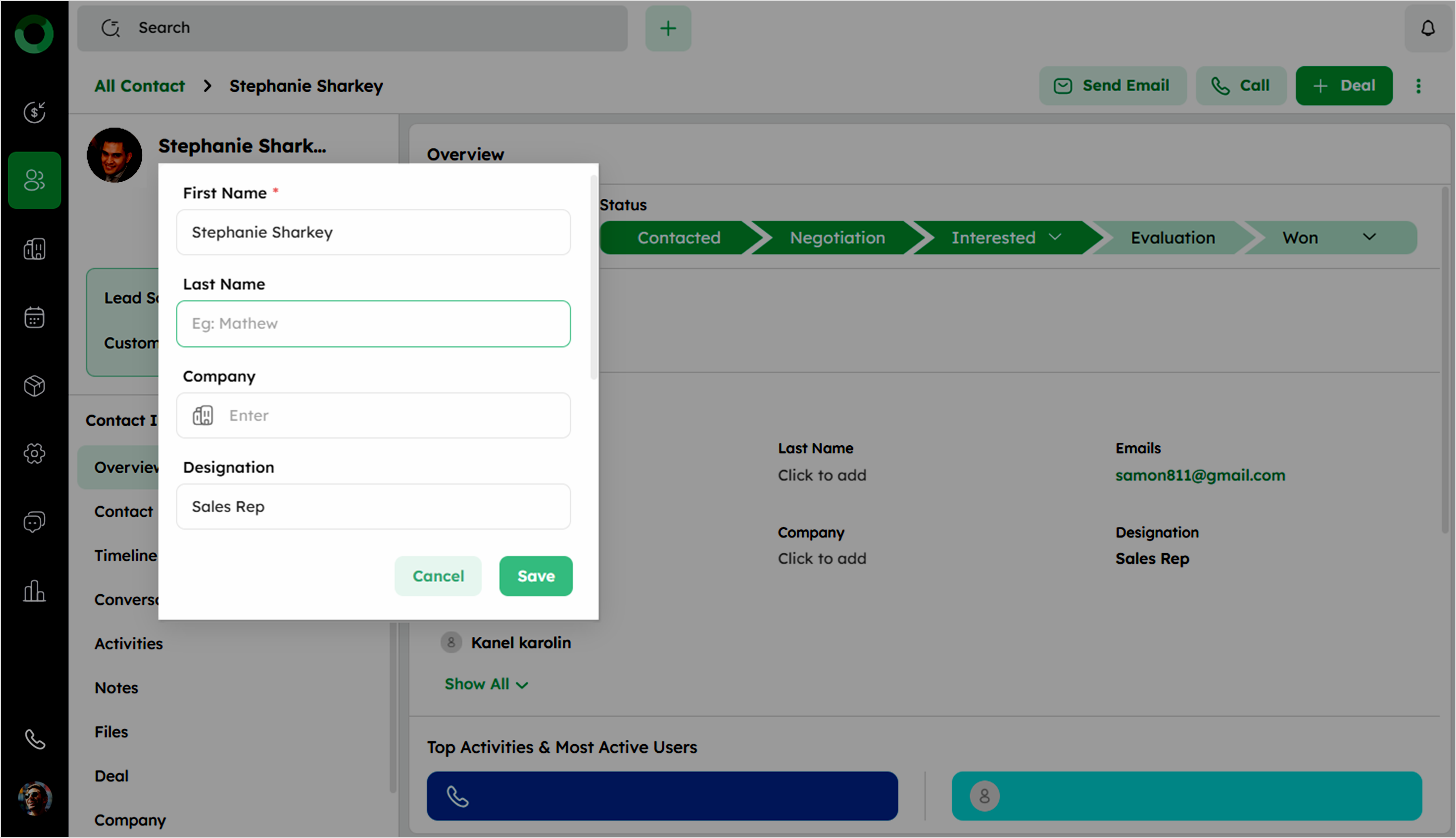Click the notification bell icon
Image resolution: width=1456 pixels, height=838 pixels.
(1427, 28)
